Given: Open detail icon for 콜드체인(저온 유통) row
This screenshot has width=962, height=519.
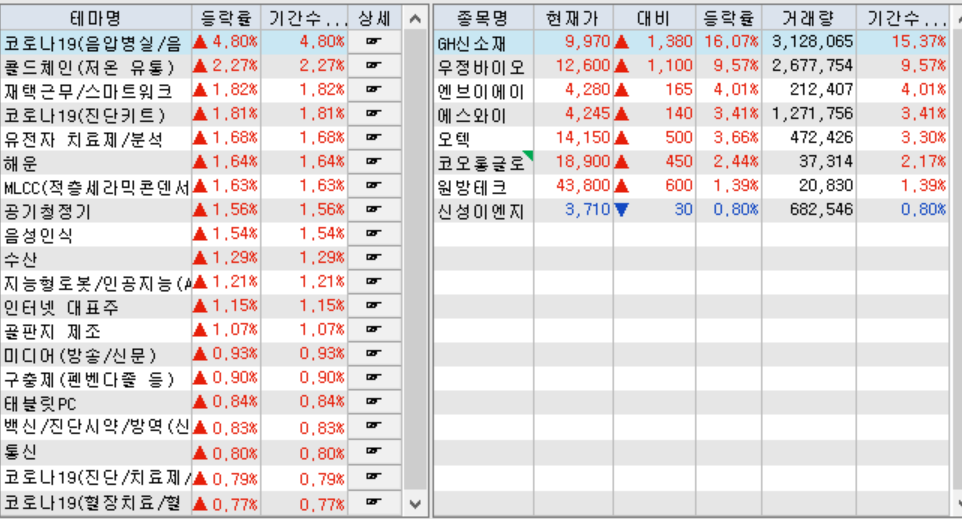Looking at the screenshot, I should pos(374,66).
